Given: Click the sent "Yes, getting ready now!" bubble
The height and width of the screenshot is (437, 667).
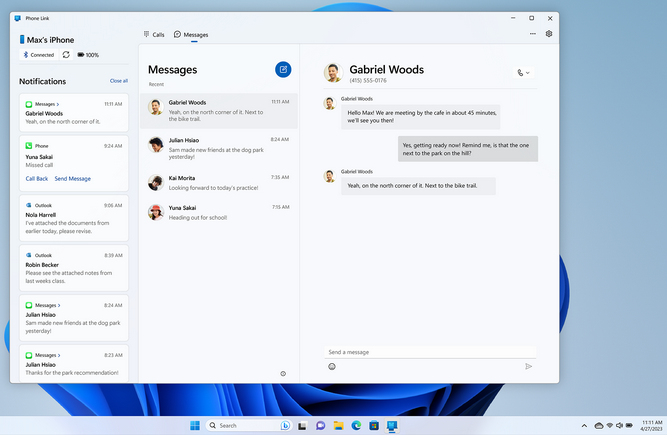Looking at the screenshot, I should point(468,149).
